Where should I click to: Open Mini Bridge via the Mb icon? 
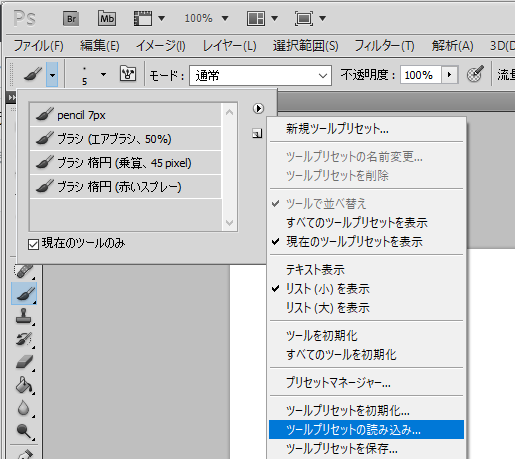pos(107,18)
